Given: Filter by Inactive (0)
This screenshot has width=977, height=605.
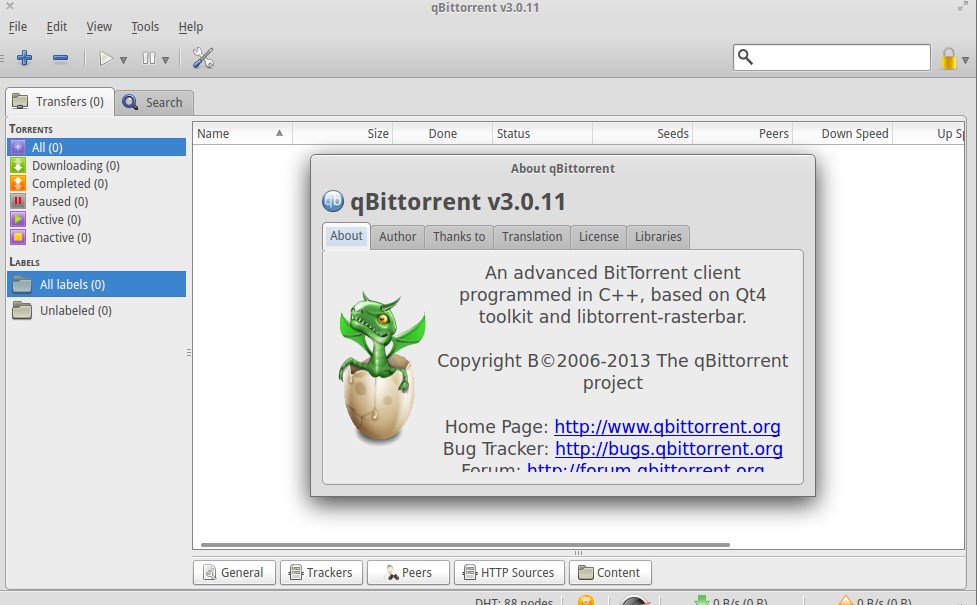Looking at the screenshot, I should coord(97,237).
